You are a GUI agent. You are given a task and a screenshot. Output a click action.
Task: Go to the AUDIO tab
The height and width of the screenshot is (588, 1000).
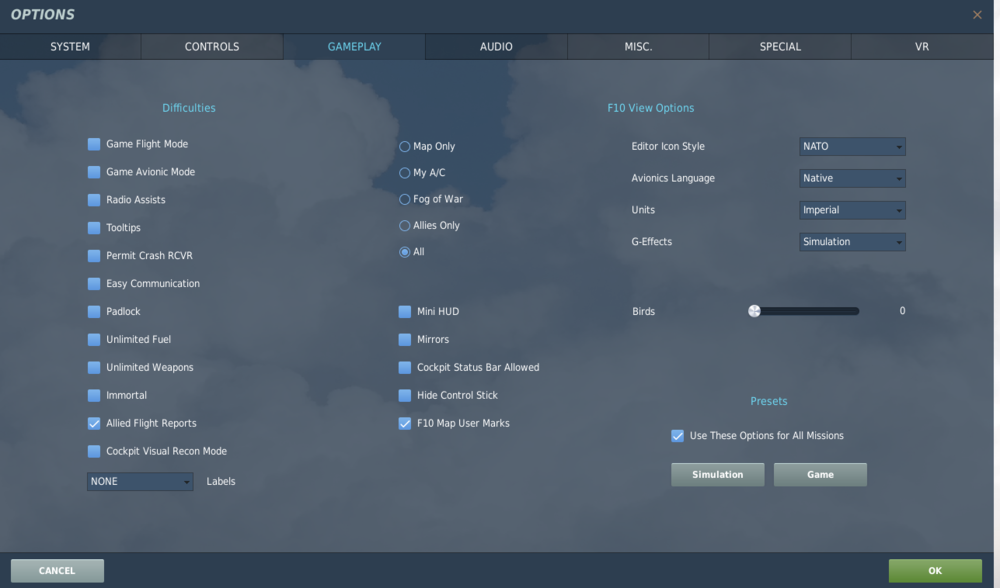coord(496,47)
